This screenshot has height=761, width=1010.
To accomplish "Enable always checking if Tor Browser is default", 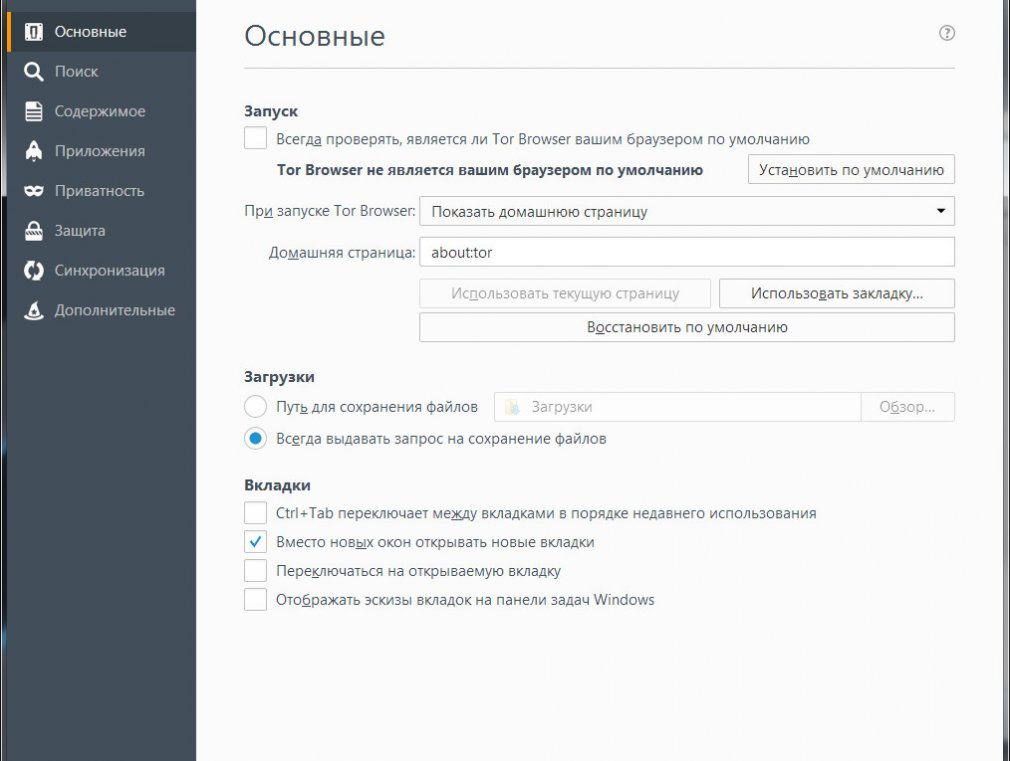I will (255, 139).
